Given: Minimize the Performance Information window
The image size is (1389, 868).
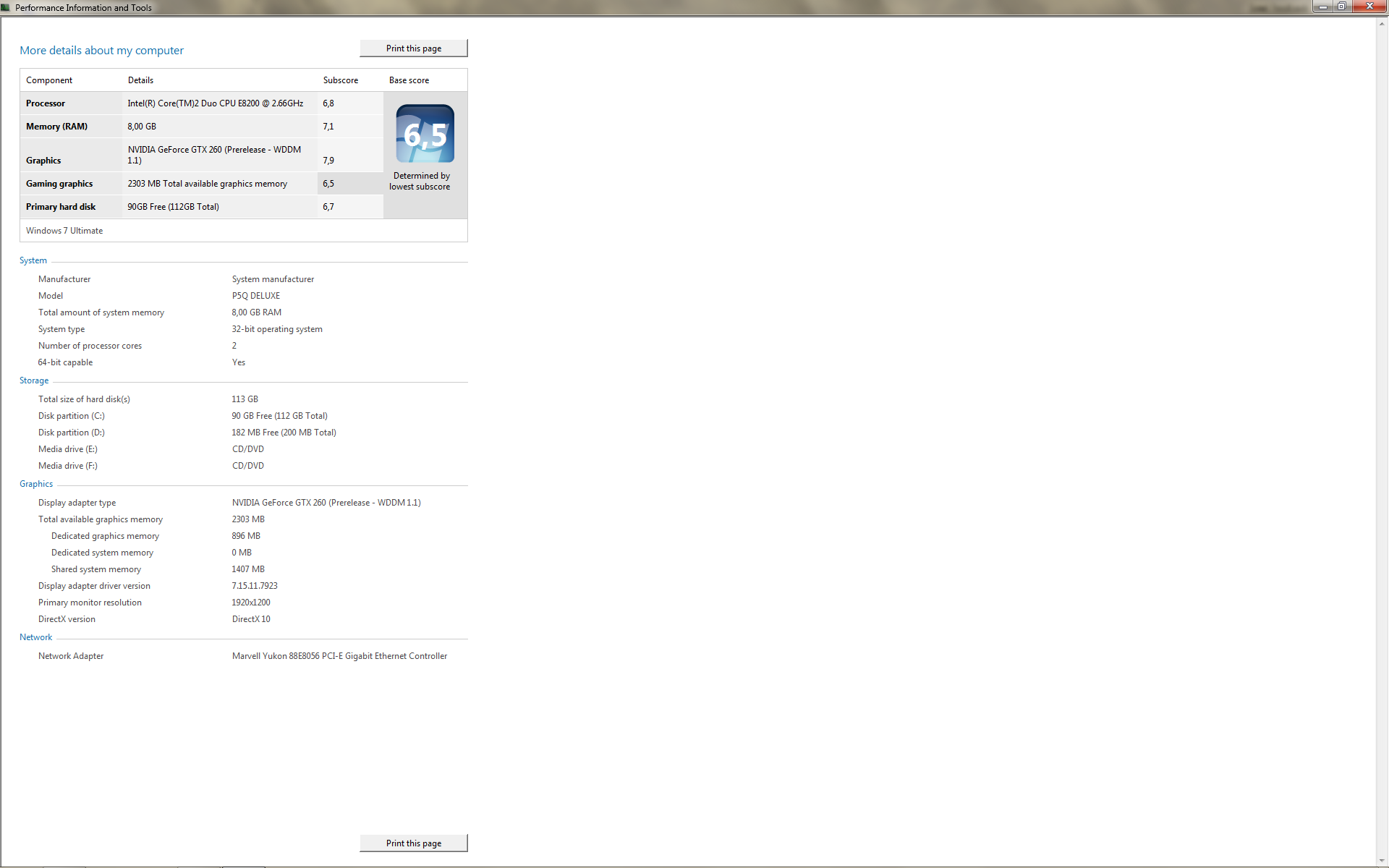Looking at the screenshot, I should [1323, 7].
